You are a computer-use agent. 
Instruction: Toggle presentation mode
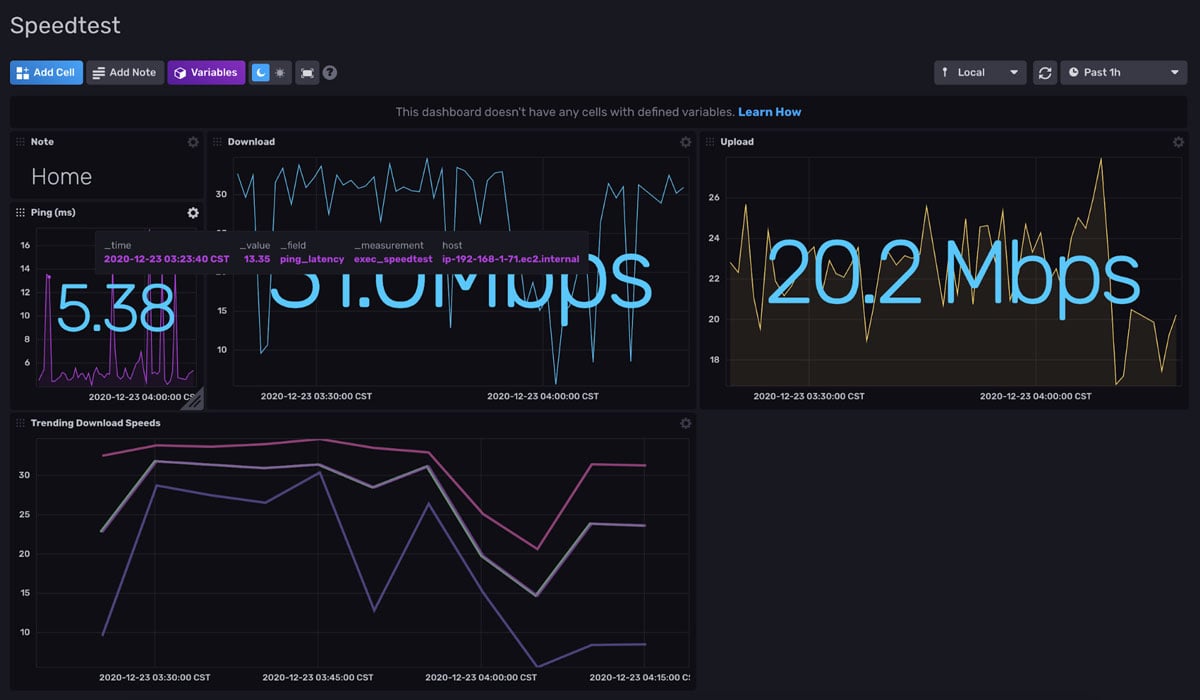click(305, 72)
